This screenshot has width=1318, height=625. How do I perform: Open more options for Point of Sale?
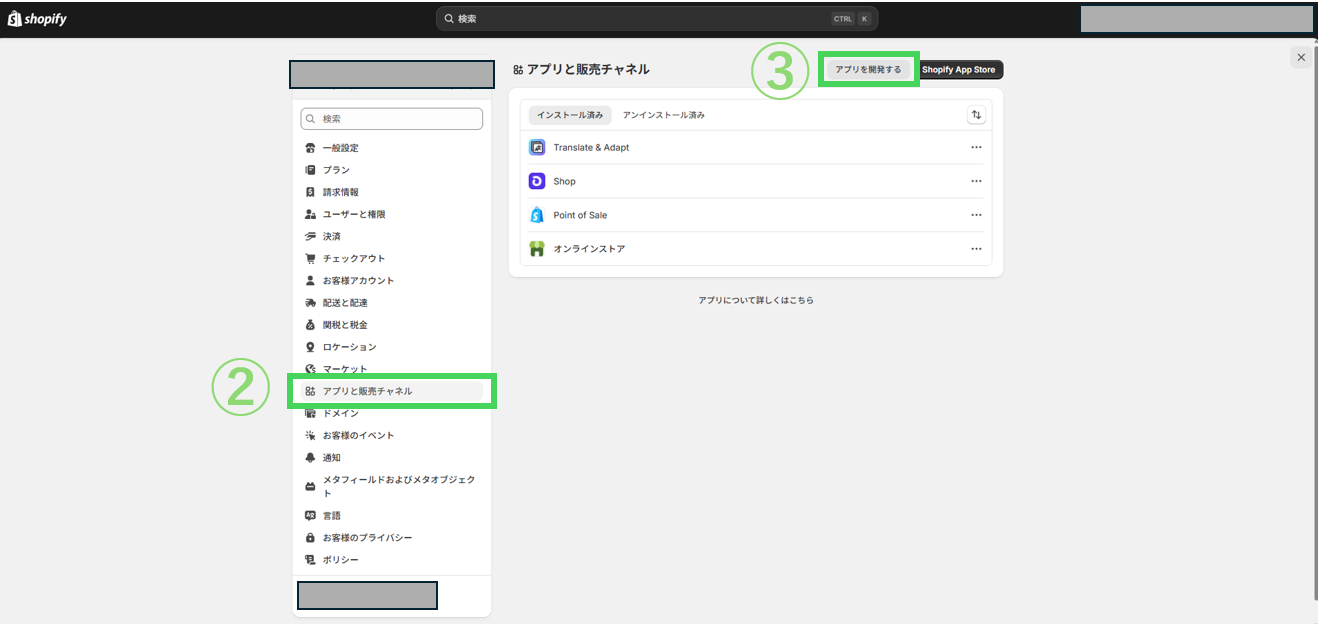976,215
